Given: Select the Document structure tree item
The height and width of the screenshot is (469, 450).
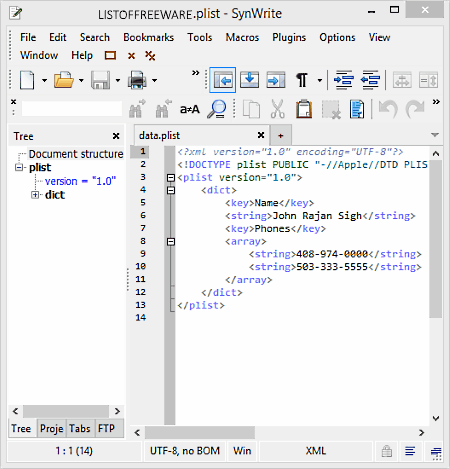Looking at the screenshot, I should tap(76, 154).
